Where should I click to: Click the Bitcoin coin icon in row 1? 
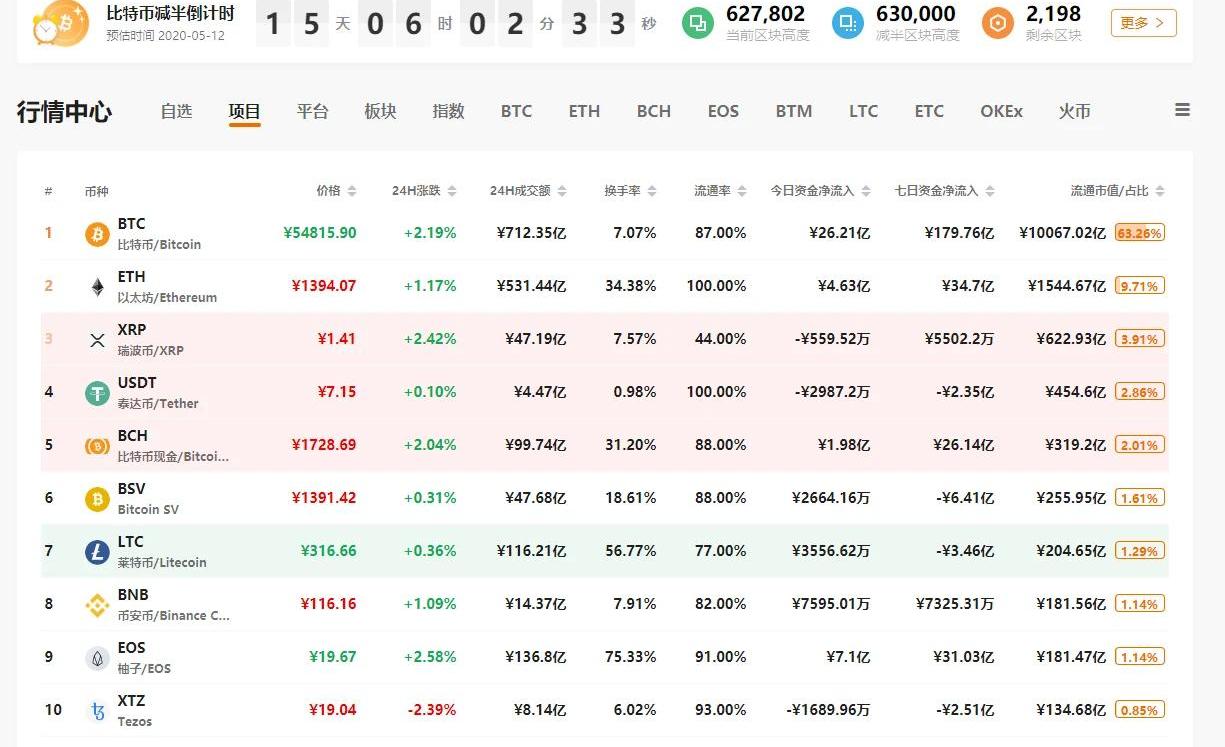(97, 234)
